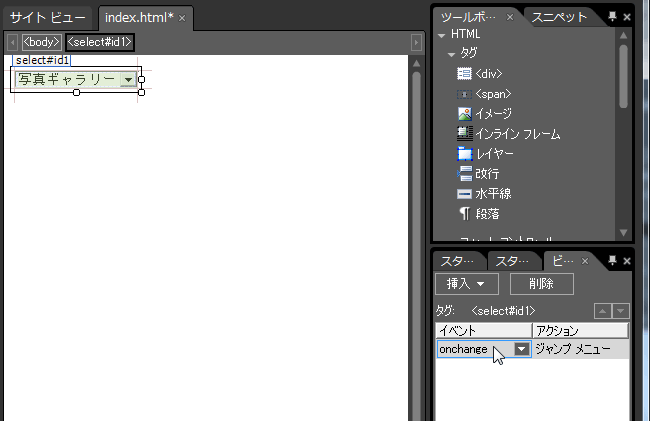Select the ジャンプ メニュー action cell
Viewport: 650px width, 421px height.
(x=580, y=349)
